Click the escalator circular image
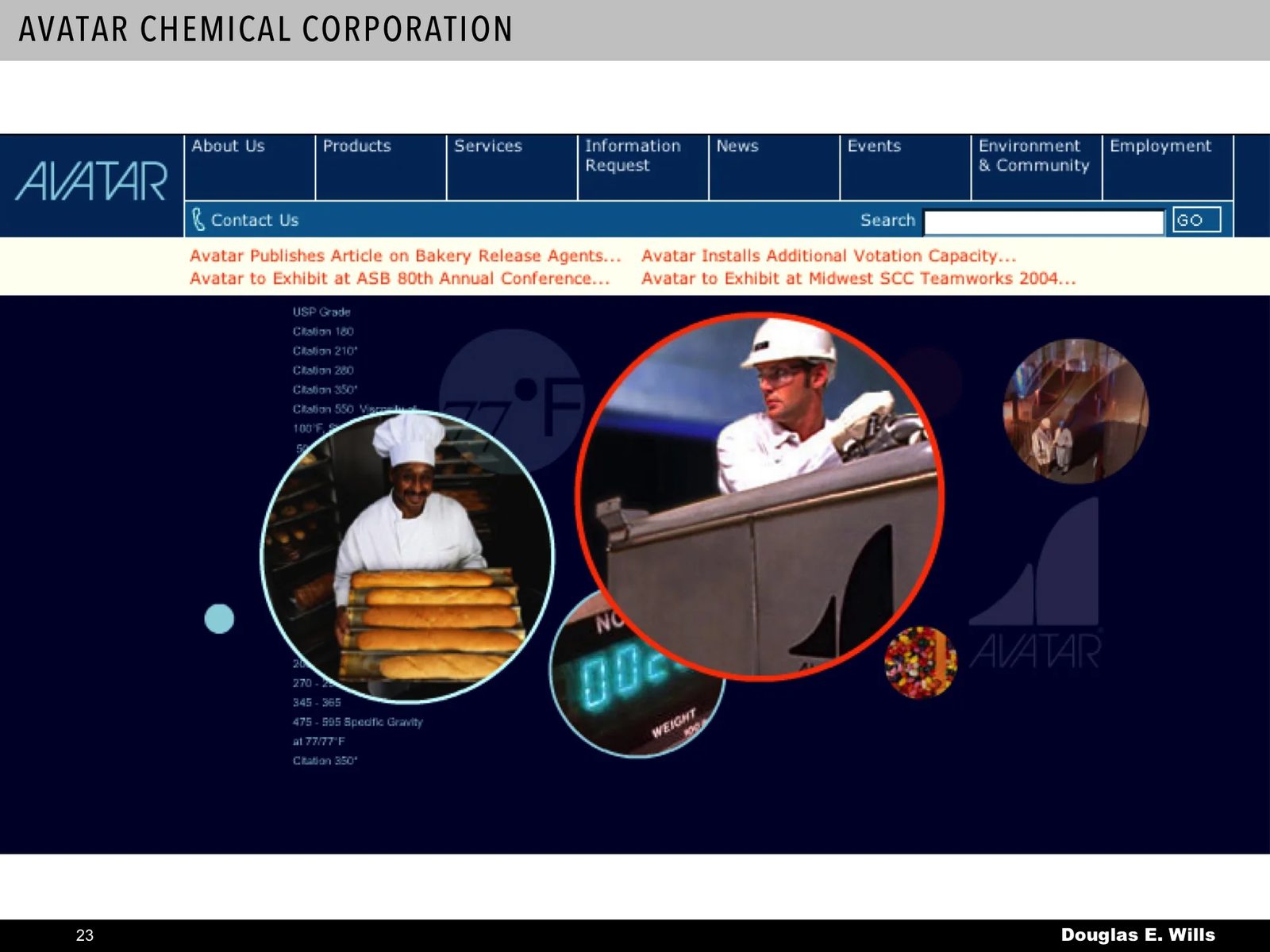The image size is (1270, 952). point(1076,411)
